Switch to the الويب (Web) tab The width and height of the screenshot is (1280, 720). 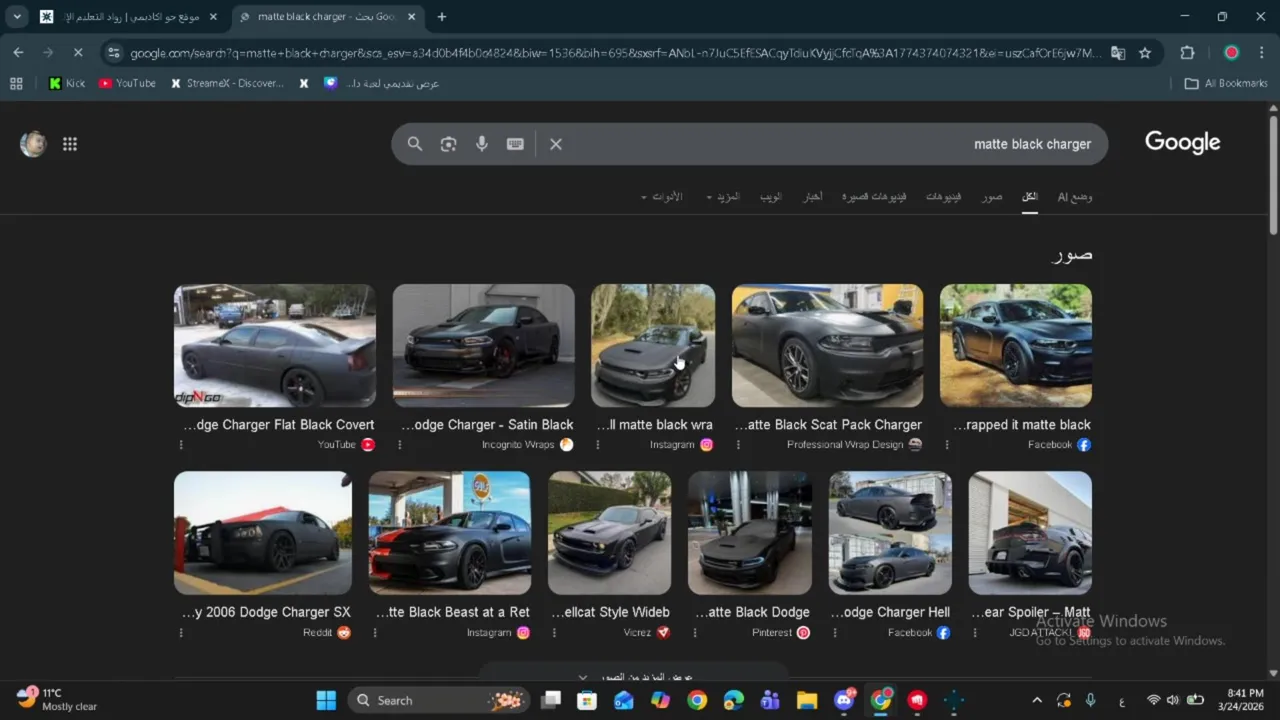click(771, 197)
